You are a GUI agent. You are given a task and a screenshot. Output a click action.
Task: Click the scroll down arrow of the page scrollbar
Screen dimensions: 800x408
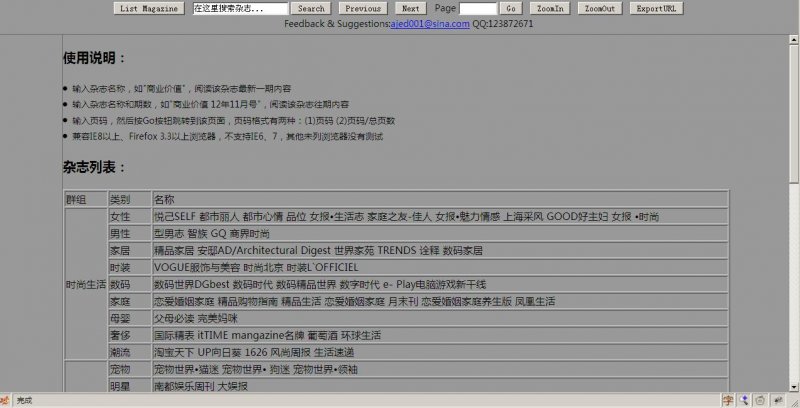pyautogui.click(x=793, y=387)
